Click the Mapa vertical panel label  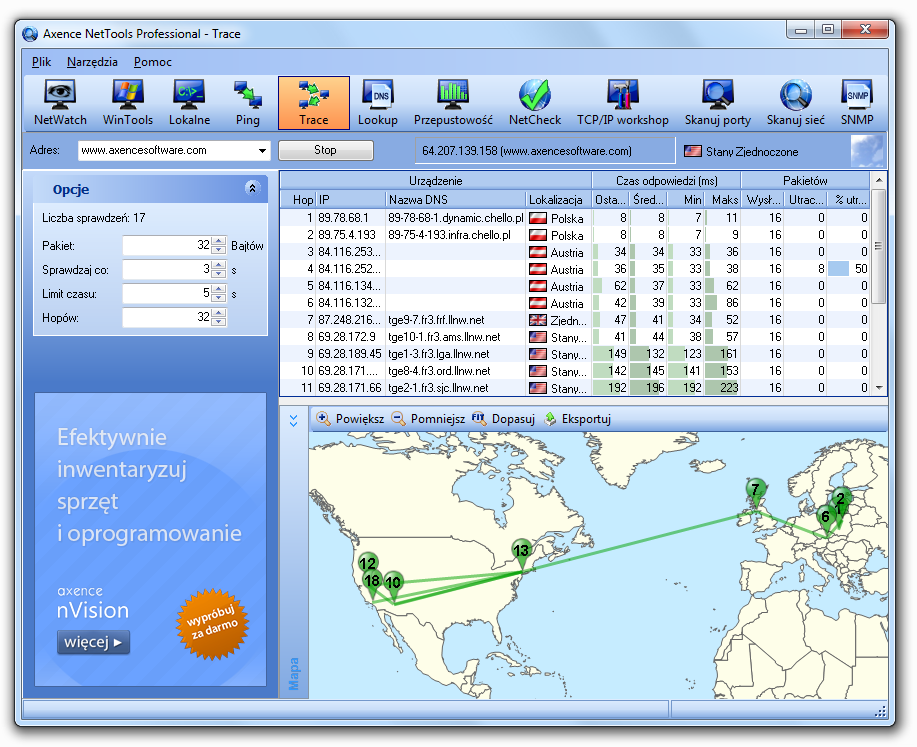click(294, 673)
